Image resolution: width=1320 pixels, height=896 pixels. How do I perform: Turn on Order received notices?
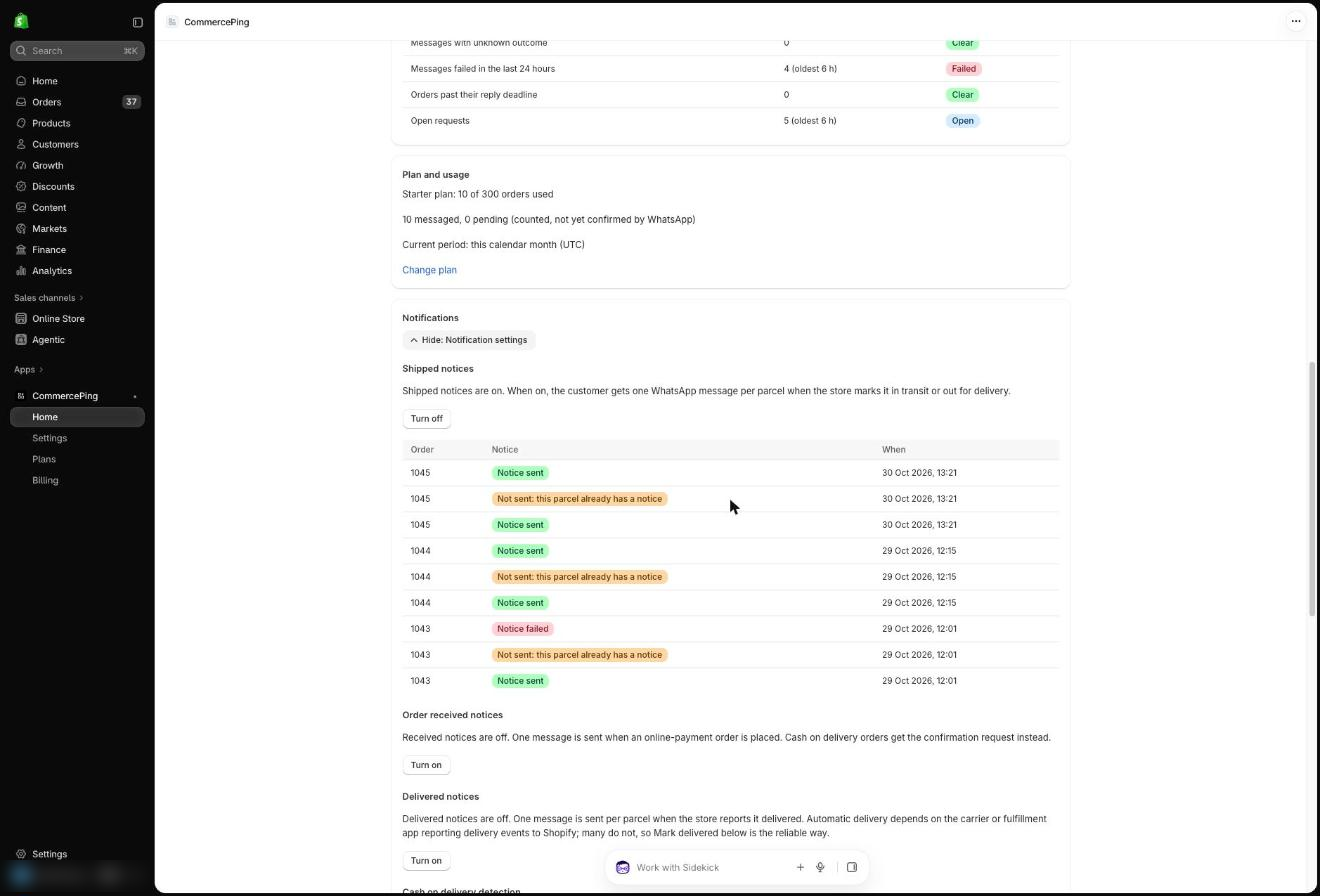click(426, 765)
